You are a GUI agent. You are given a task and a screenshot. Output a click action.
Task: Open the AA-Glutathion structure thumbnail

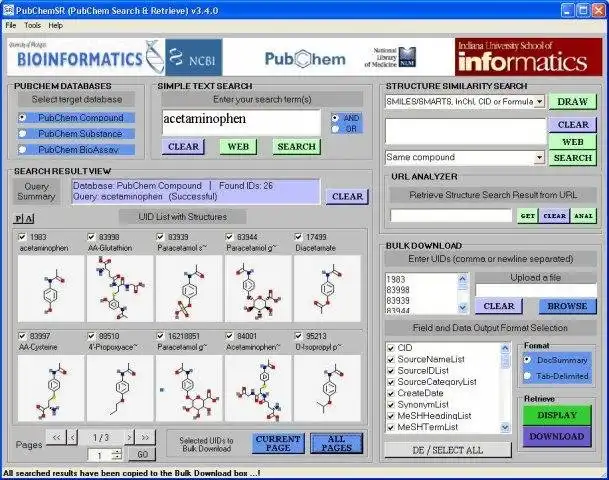(120, 289)
